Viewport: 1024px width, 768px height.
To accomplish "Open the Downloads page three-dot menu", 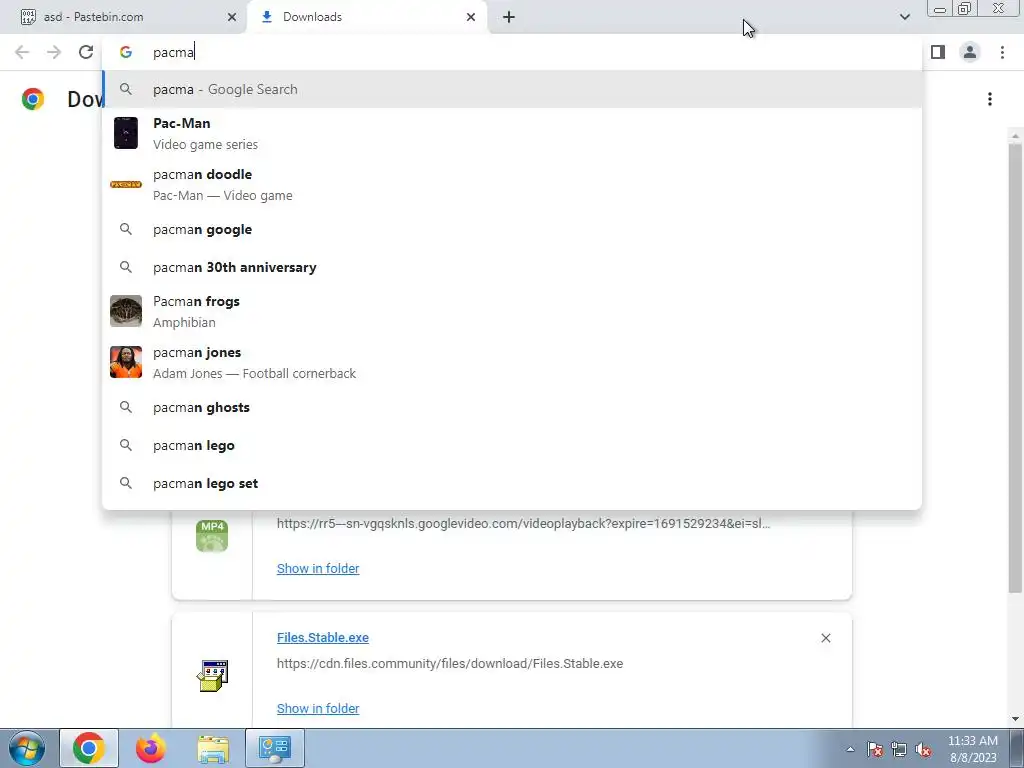I will click(x=990, y=99).
